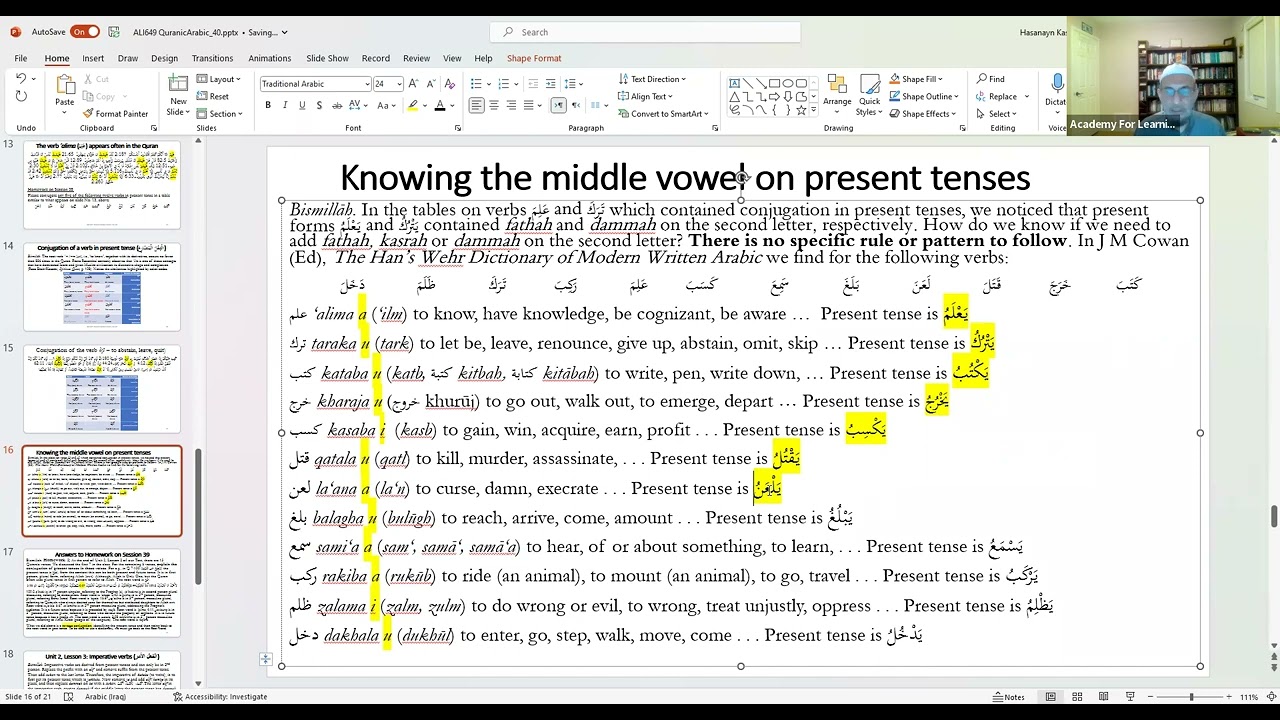Image resolution: width=1280 pixels, height=720 pixels.
Task: Decrease the font size
Action: [429, 84]
